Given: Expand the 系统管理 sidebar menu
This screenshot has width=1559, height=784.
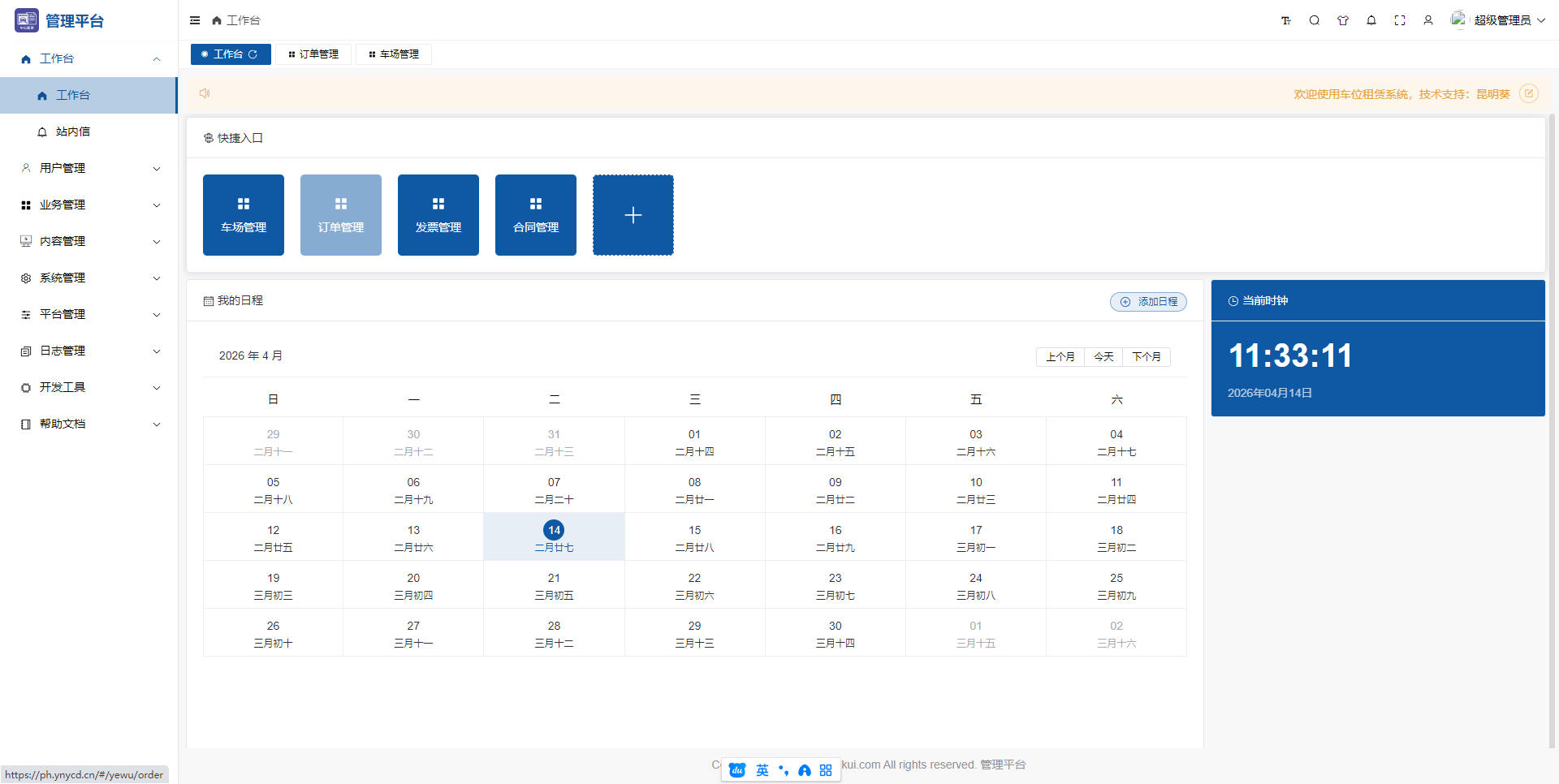Looking at the screenshot, I should click(89, 278).
